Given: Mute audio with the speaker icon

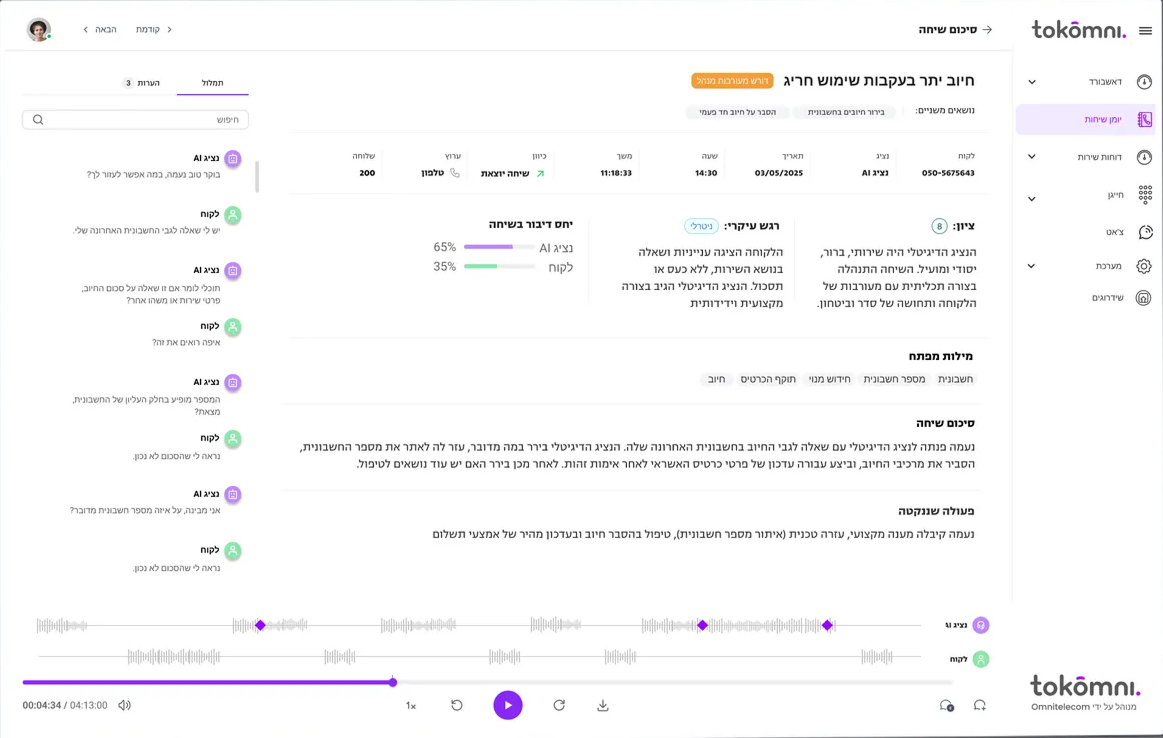Looking at the screenshot, I should pyautogui.click(x=125, y=706).
